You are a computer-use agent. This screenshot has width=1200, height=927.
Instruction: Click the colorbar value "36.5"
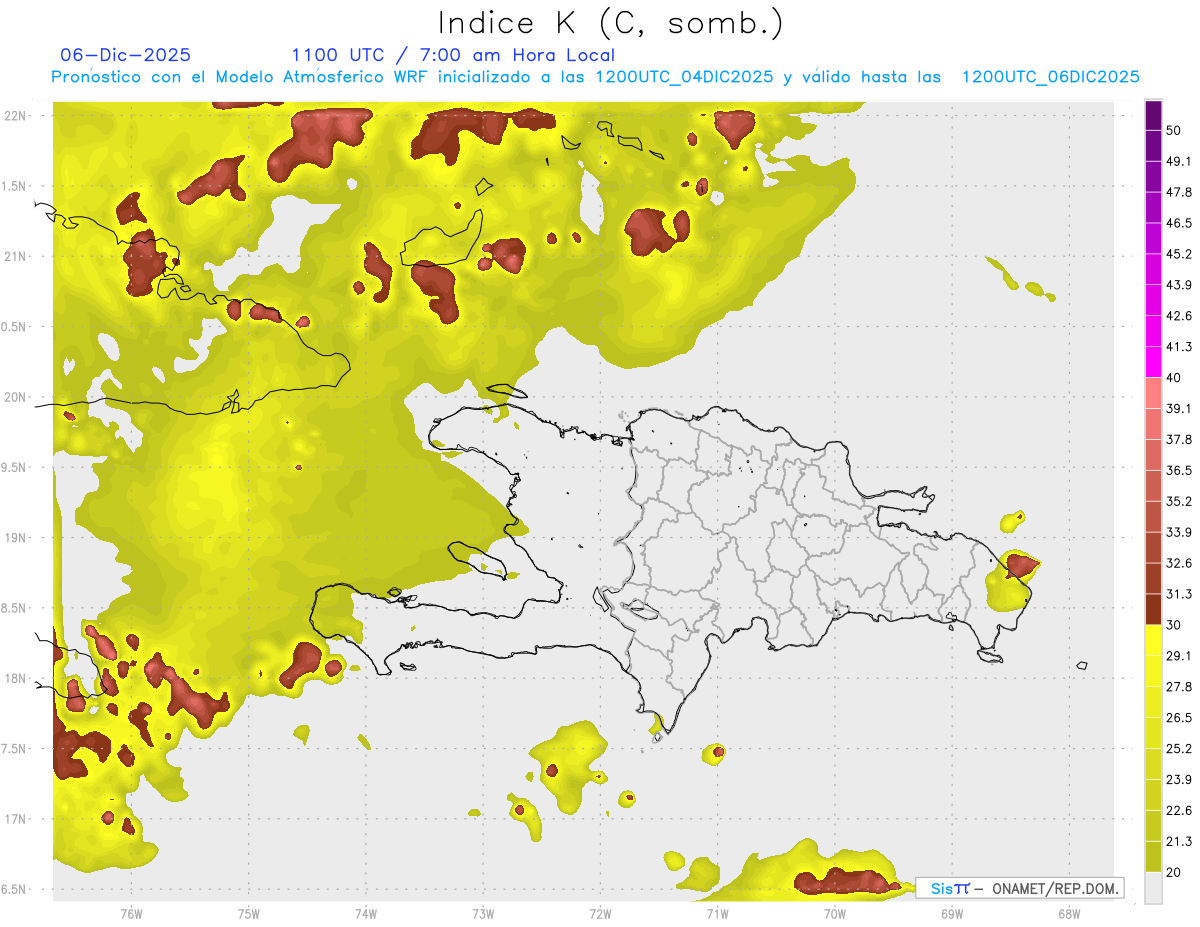coord(1179,470)
